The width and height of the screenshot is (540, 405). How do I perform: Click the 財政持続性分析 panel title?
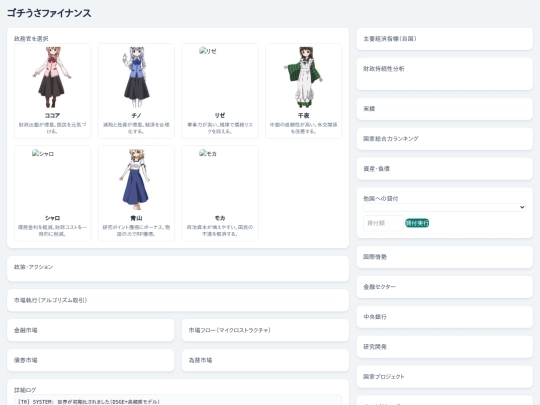point(384,69)
